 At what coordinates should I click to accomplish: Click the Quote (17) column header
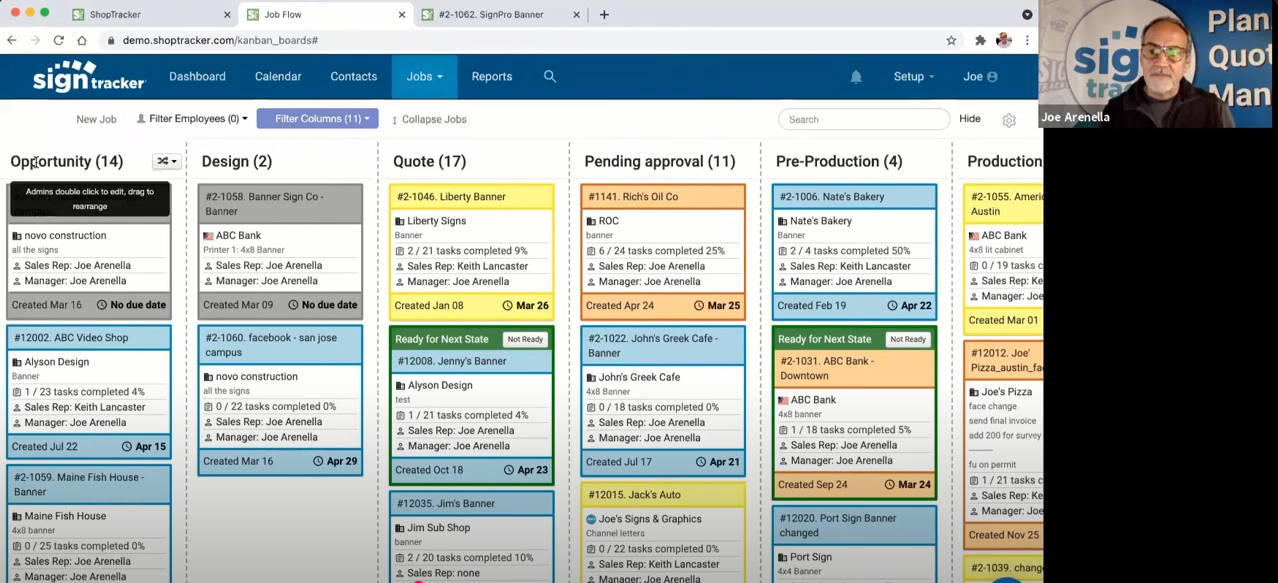(429, 161)
